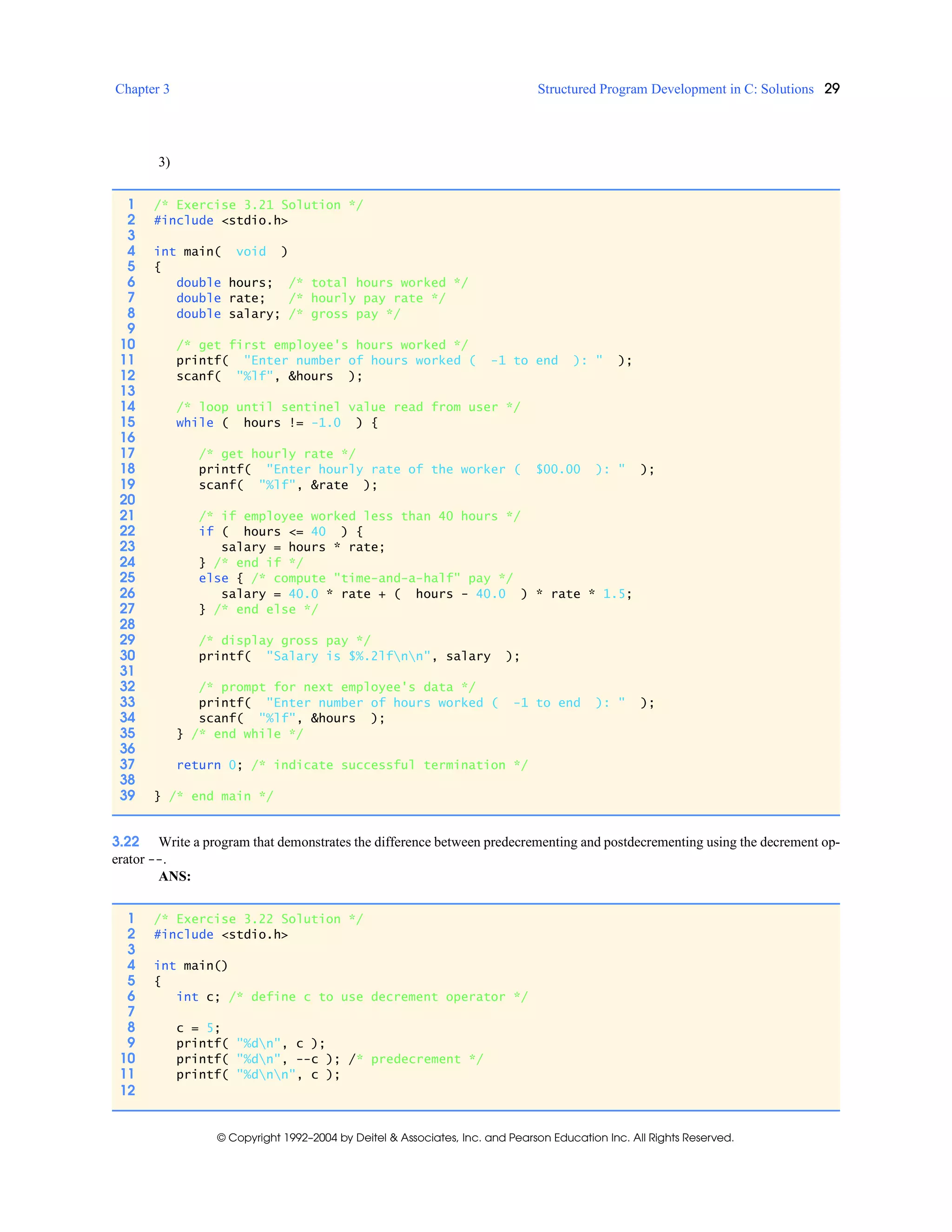This screenshot has width=952, height=1232.
Task: Click comment 'get first employee's hours worked'
Action: 322,344
